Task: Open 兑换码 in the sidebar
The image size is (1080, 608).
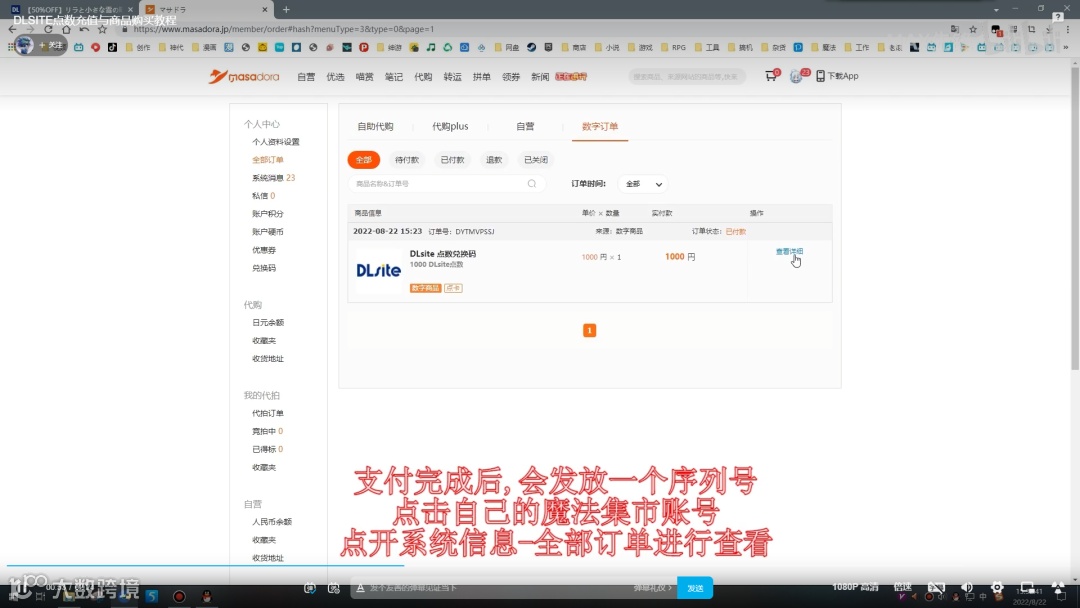Action: (264, 268)
